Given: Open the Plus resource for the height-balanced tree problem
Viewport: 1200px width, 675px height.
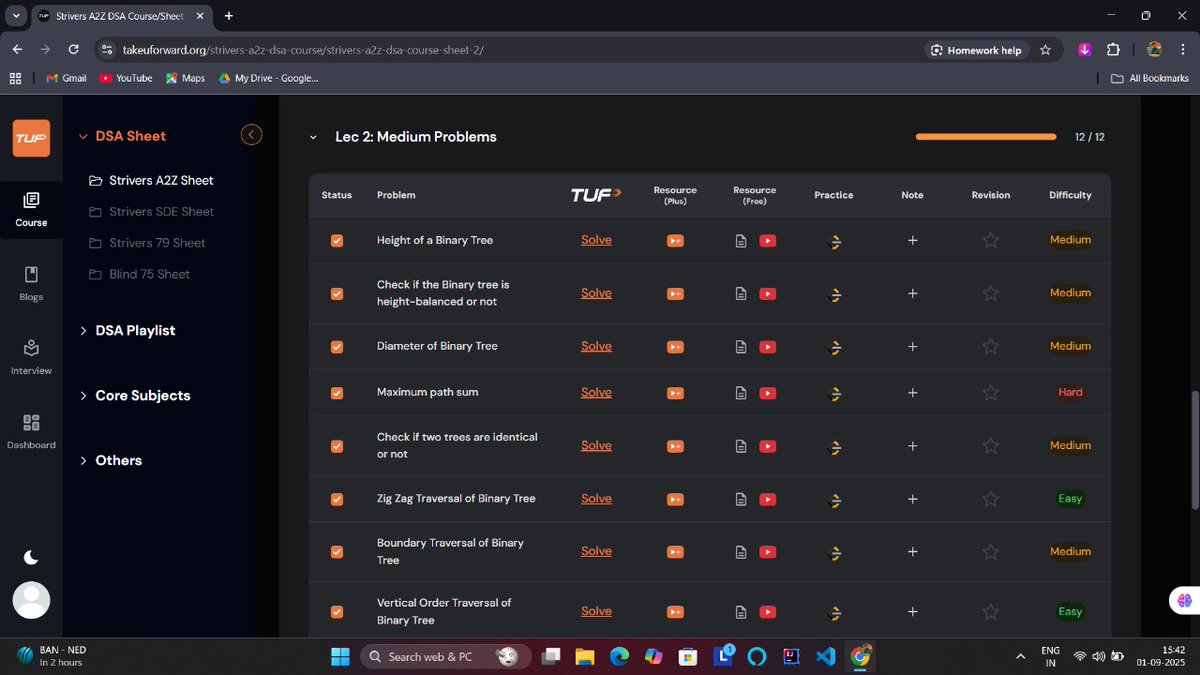Looking at the screenshot, I should coord(675,293).
